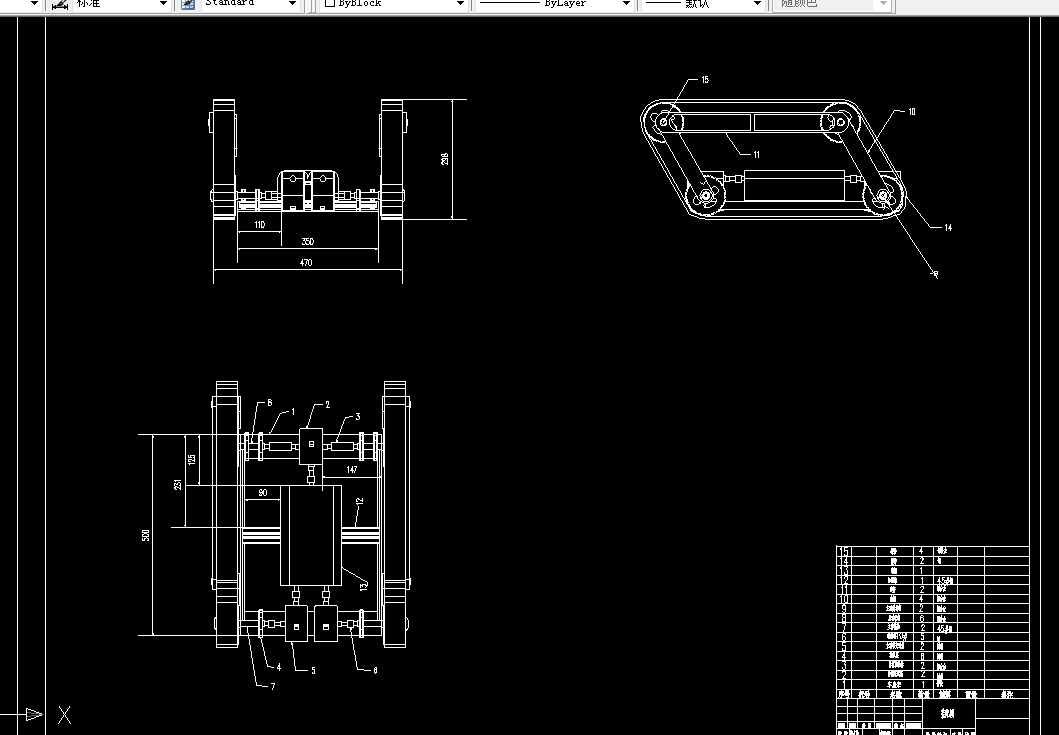Select the 500 length dimension text
This screenshot has width=1059, height=735.
pyautogui.click(x=146, y=535)
